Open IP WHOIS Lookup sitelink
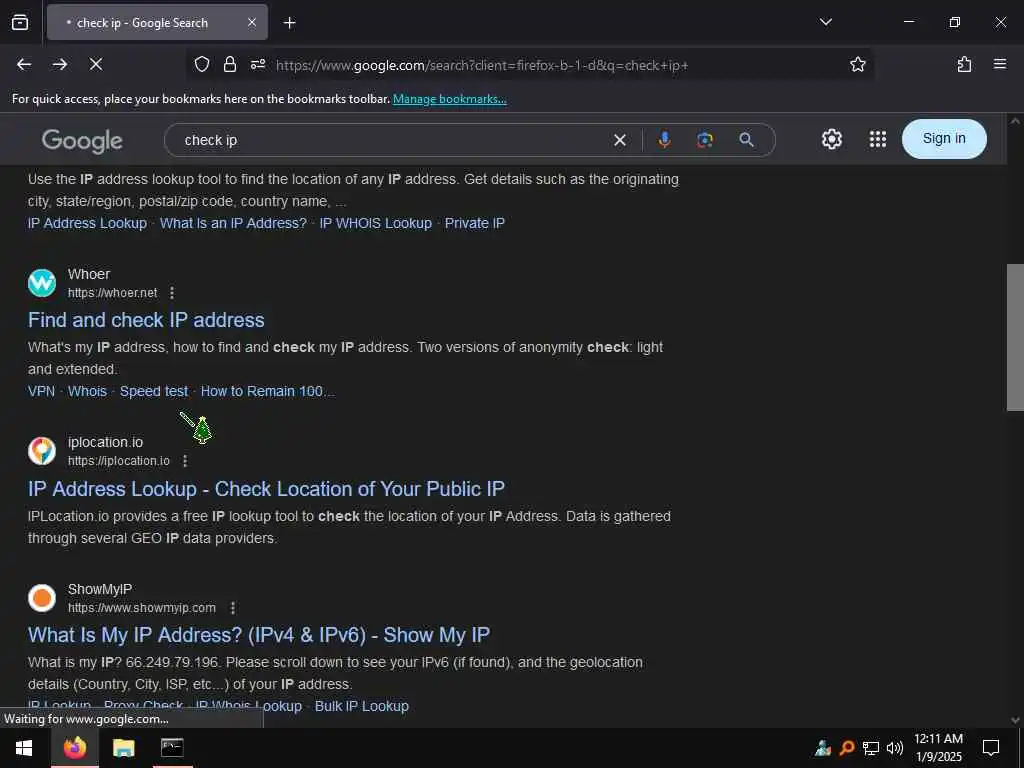 pos(376,223)
